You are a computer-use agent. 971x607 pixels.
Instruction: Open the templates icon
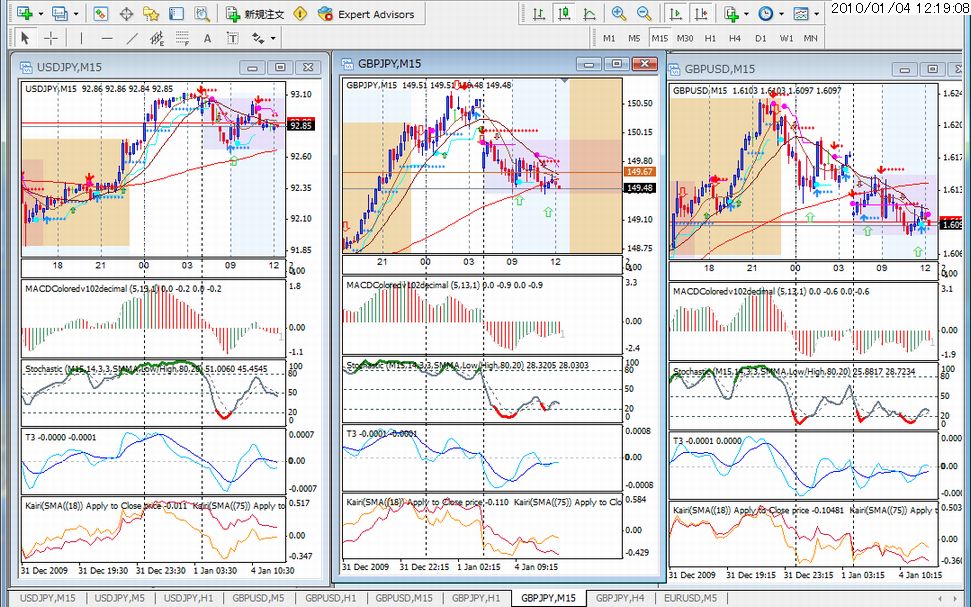(801, 13)
